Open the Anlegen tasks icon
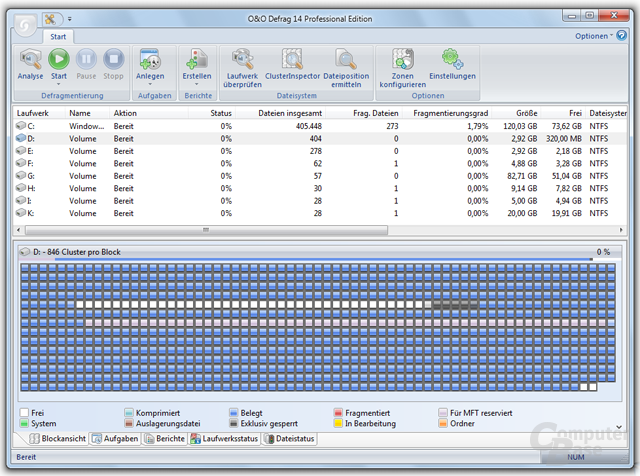The height and width of the screenshot is (476, 640). point(150,59)
